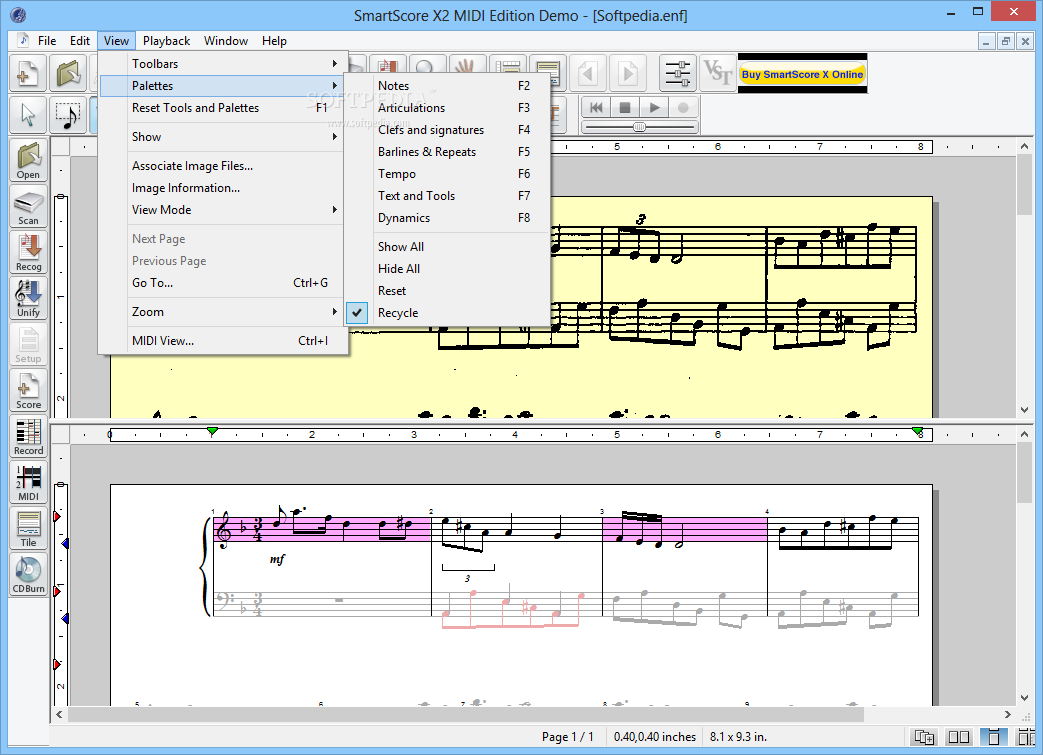
Task: Choose Reset in the Palettes submenu
Action: (x=448, y=291)
